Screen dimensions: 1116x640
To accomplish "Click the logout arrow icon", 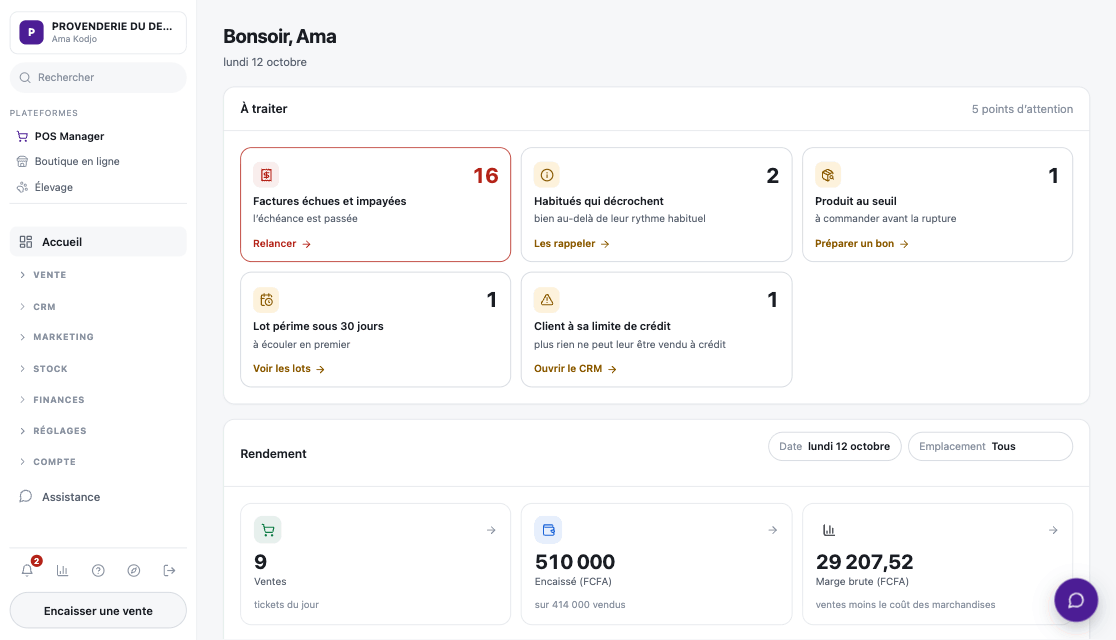I will pos(169,570).
